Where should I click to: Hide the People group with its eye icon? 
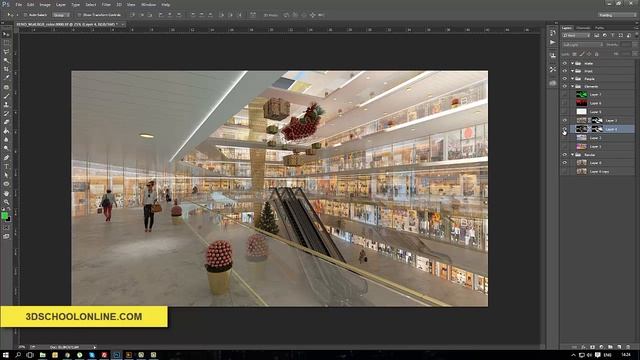tap(564, 78)
